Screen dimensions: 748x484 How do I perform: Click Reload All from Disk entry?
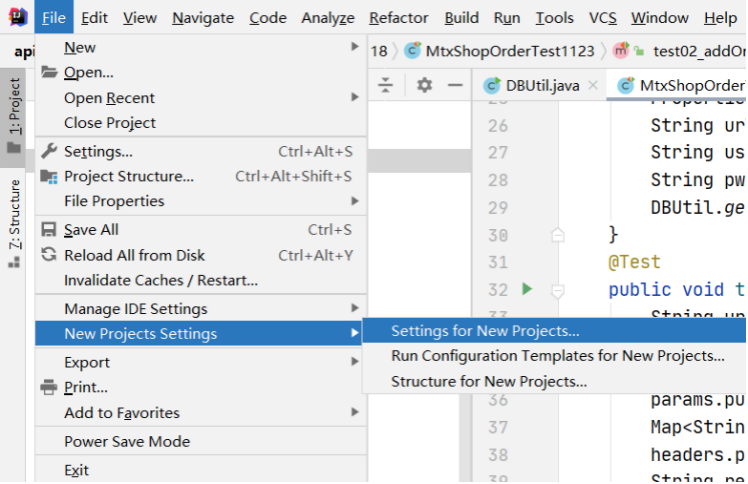(x=200, y=255)
